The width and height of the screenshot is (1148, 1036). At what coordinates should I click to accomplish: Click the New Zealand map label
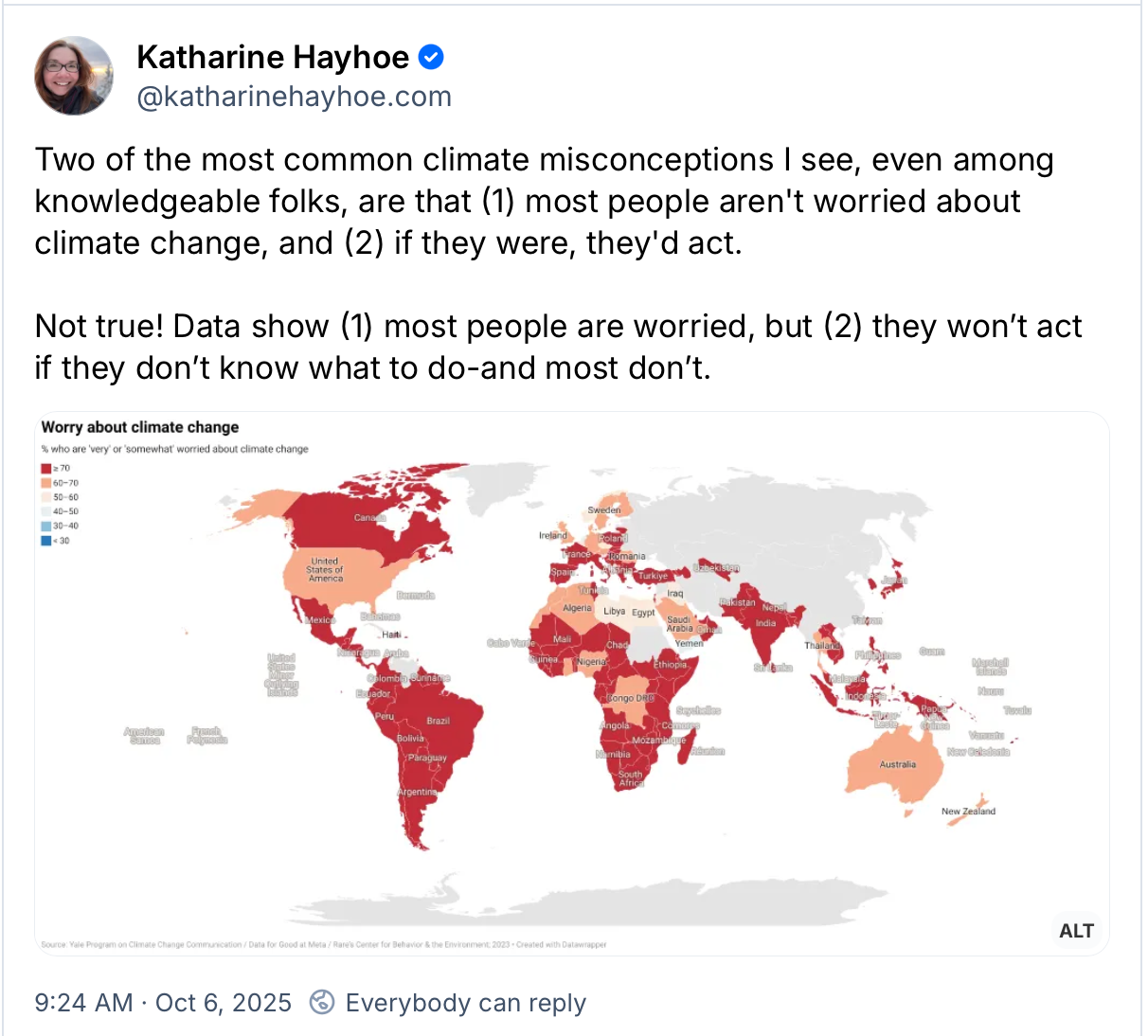(x=968, y=812)
